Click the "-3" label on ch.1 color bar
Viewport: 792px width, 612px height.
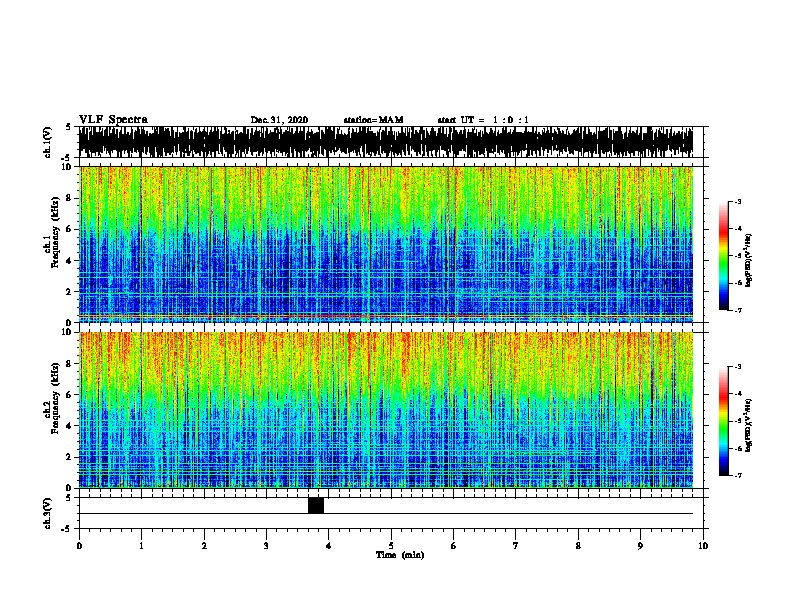click(737, 202)
